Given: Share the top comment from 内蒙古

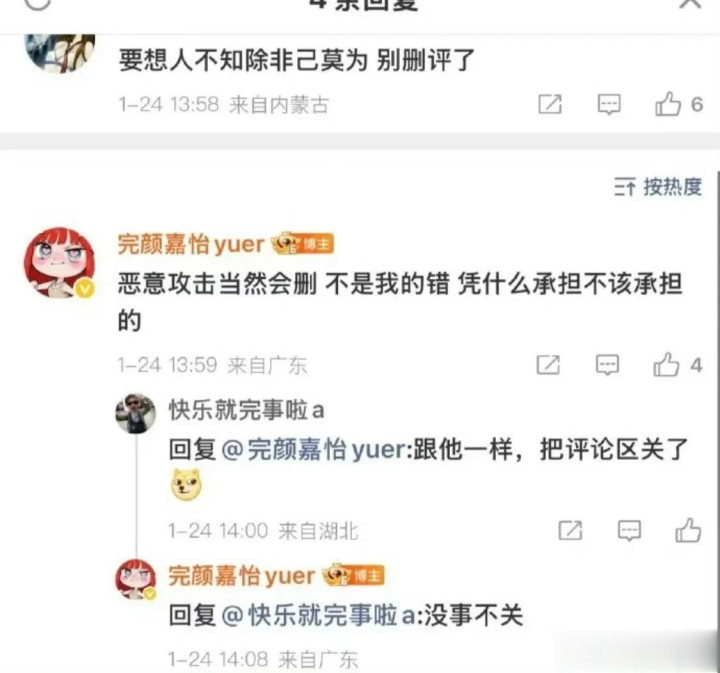Looking at the screenshot, I should point(550,104).
